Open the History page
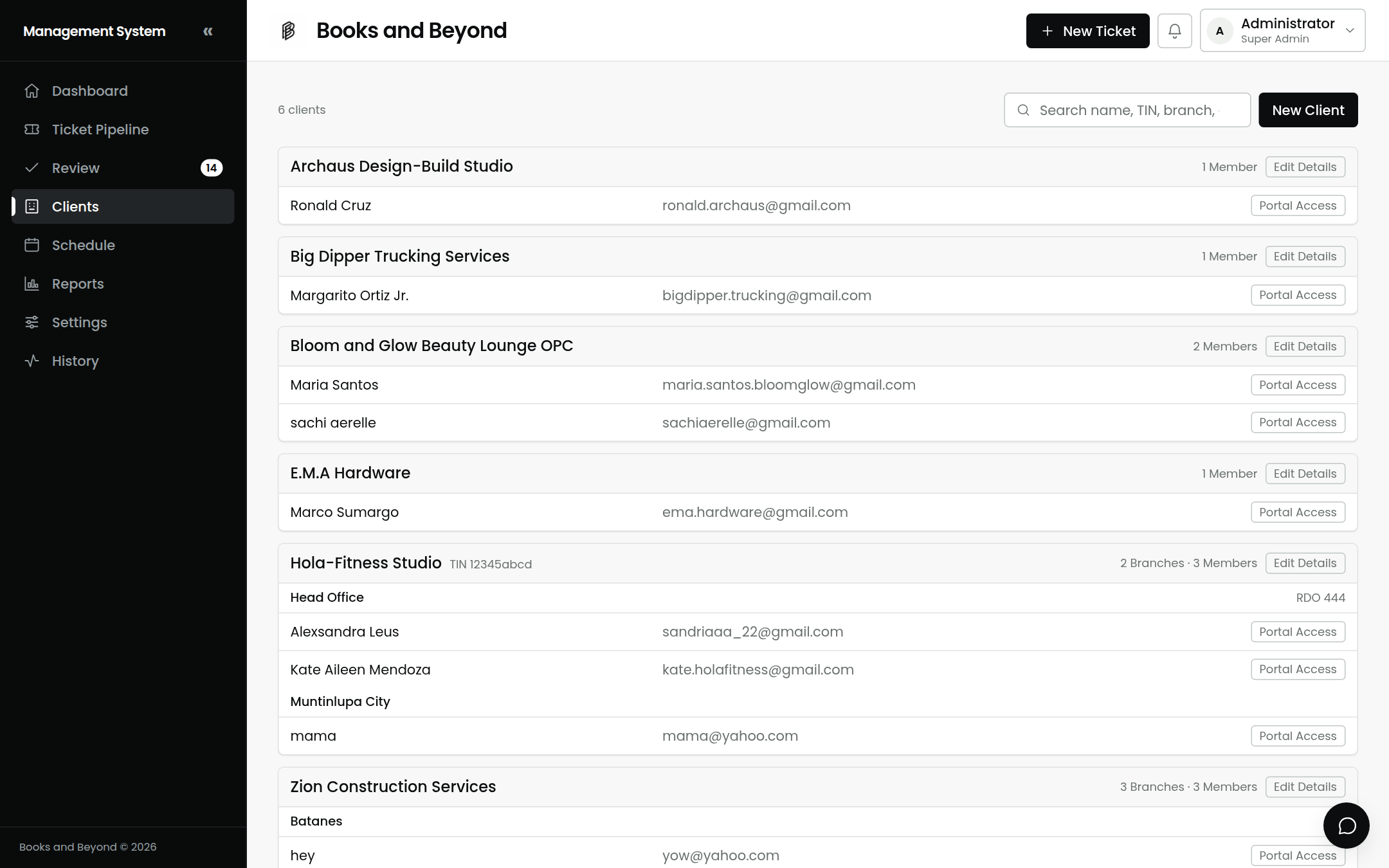 [x=123, y=361]
